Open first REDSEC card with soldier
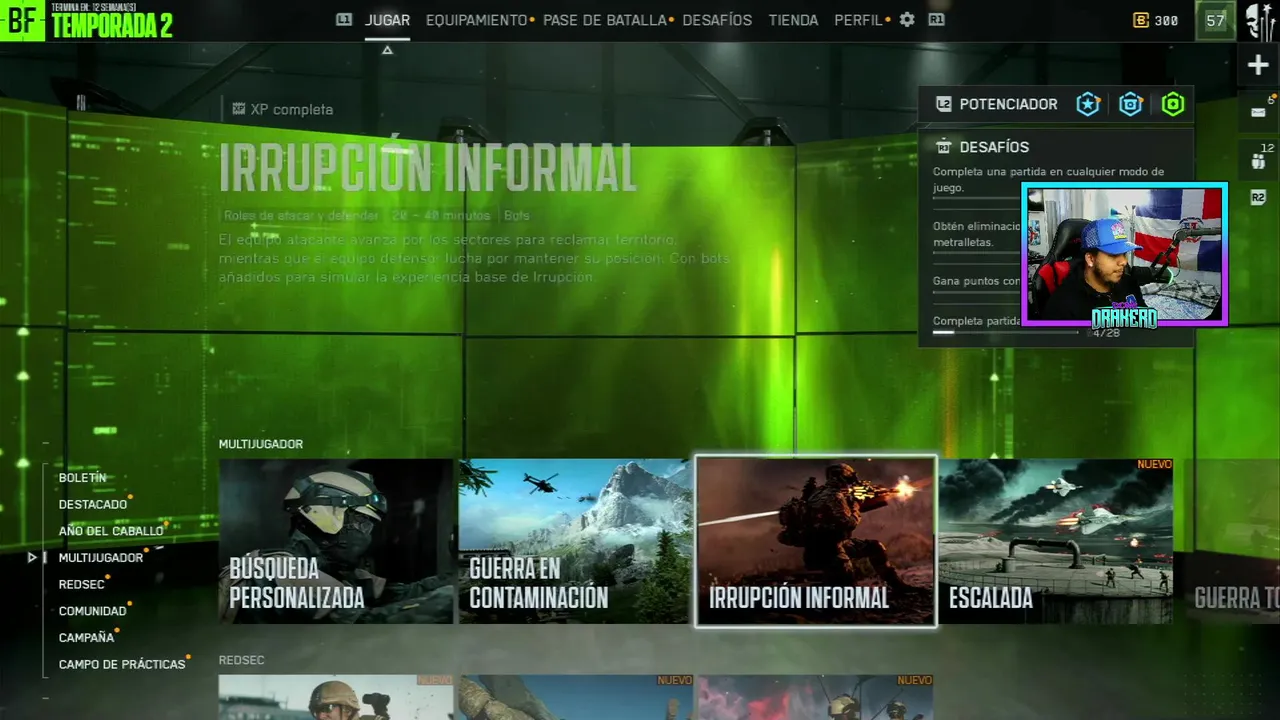This screenshot has height=720, width=1280. click(336, 697)
